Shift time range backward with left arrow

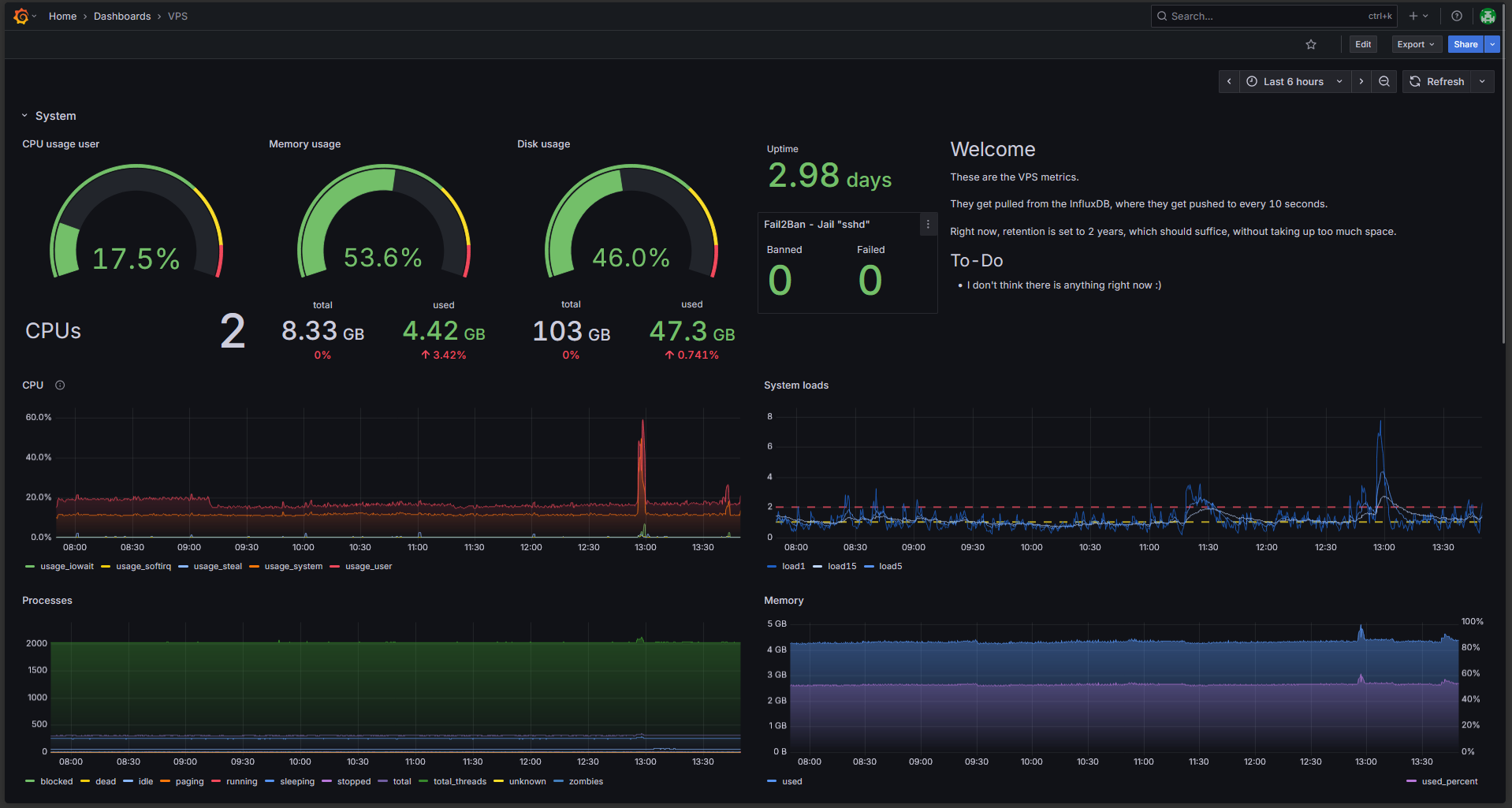1229,81
